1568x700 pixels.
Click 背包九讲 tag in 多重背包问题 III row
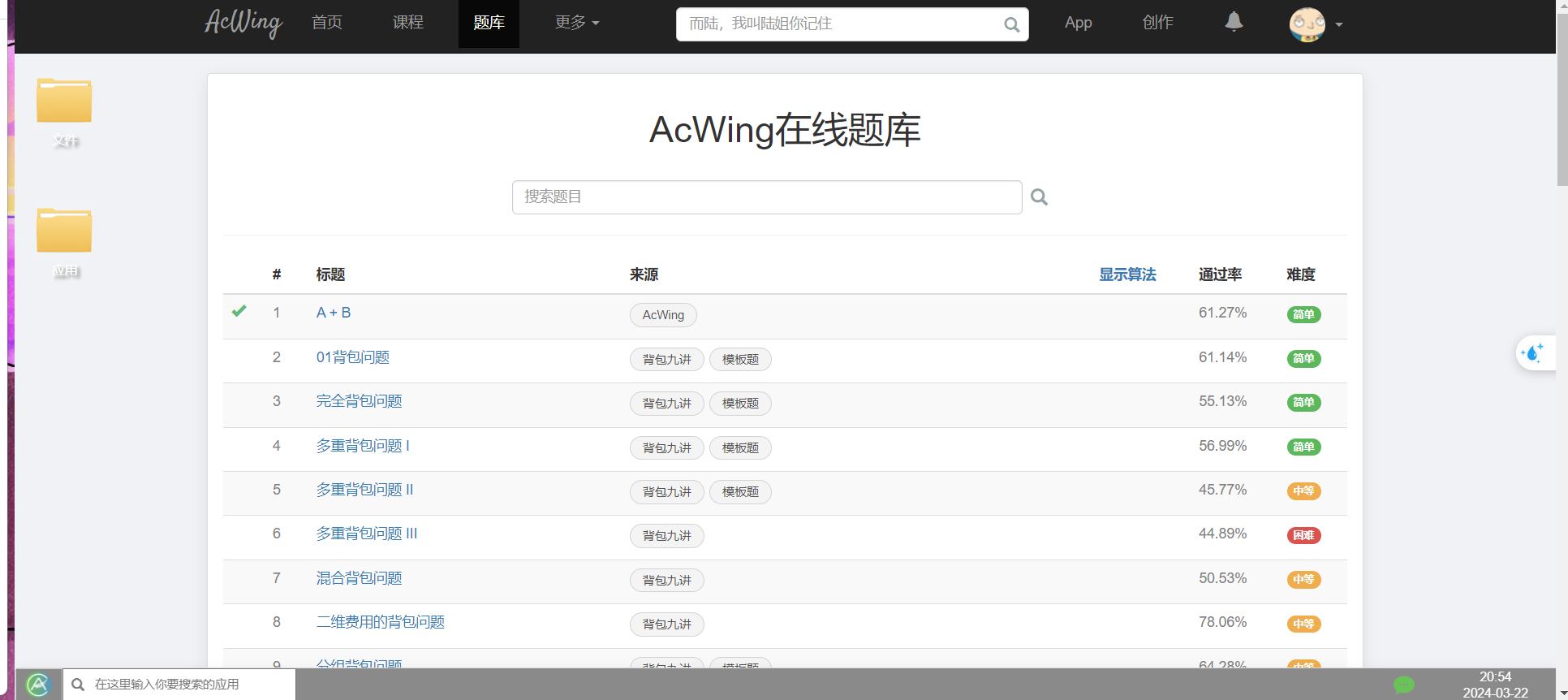click(667, 536)
